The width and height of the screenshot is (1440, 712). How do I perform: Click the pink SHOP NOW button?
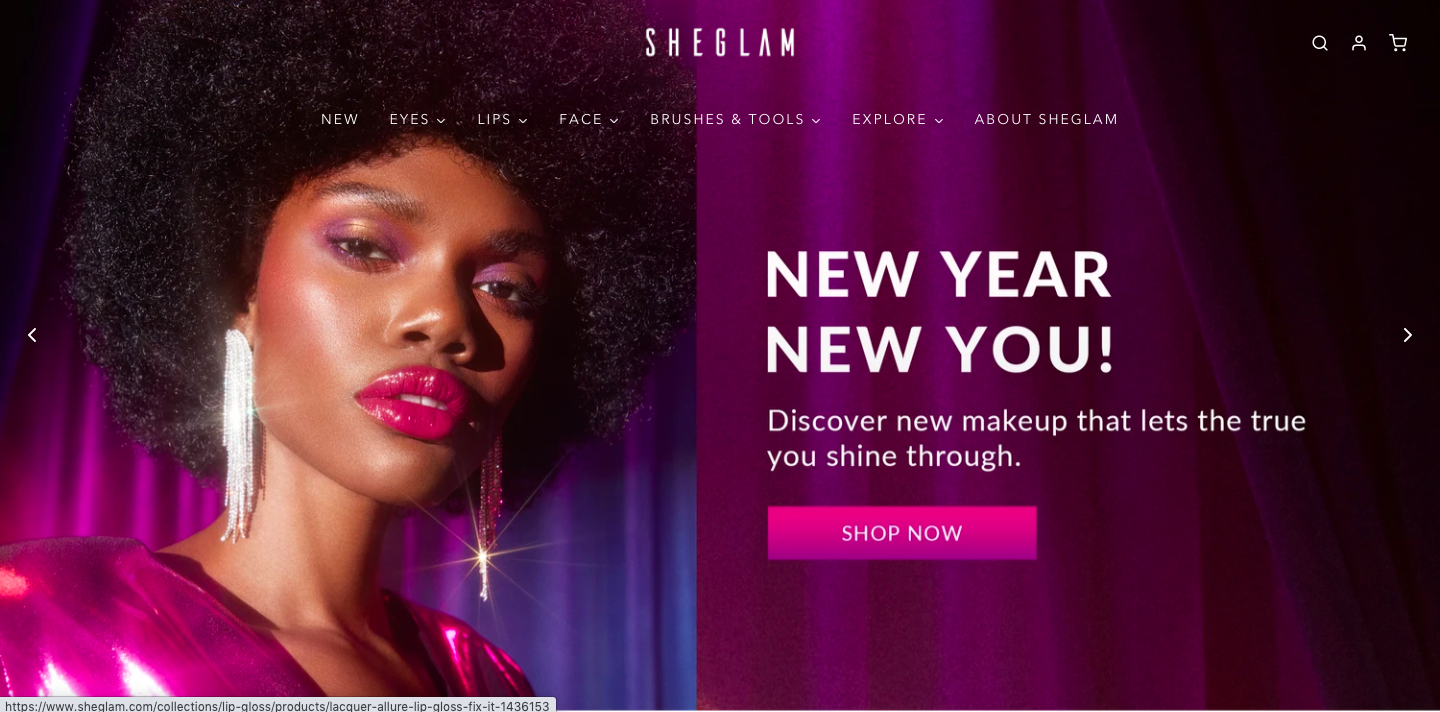click(x=902, y=533)
